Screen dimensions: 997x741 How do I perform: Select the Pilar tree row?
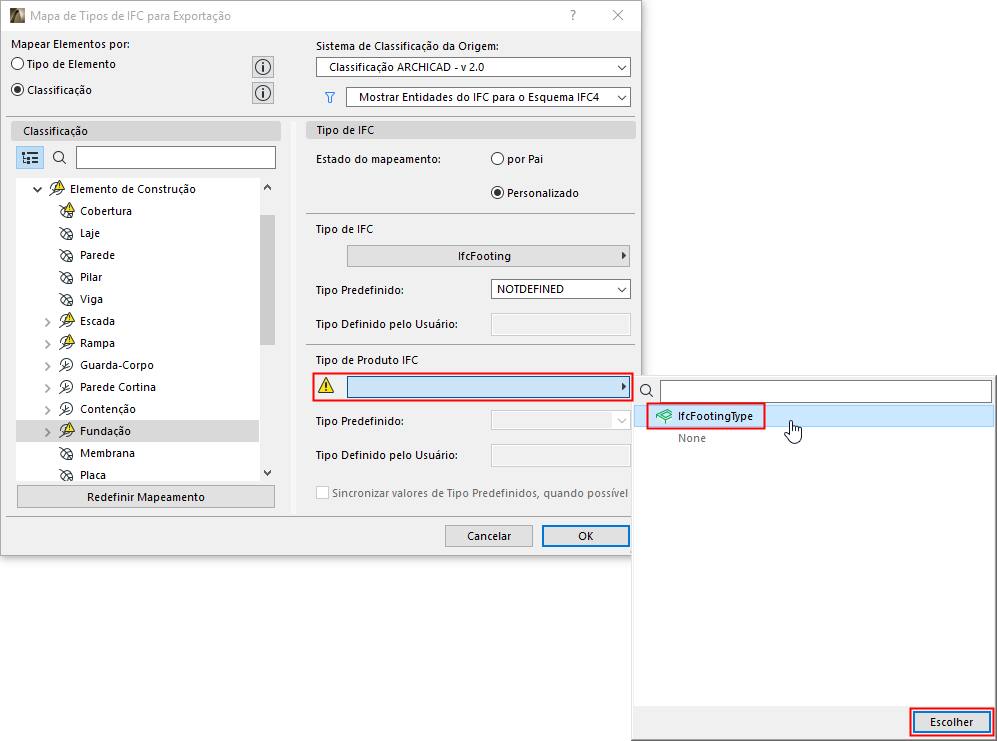pos(137,277)
